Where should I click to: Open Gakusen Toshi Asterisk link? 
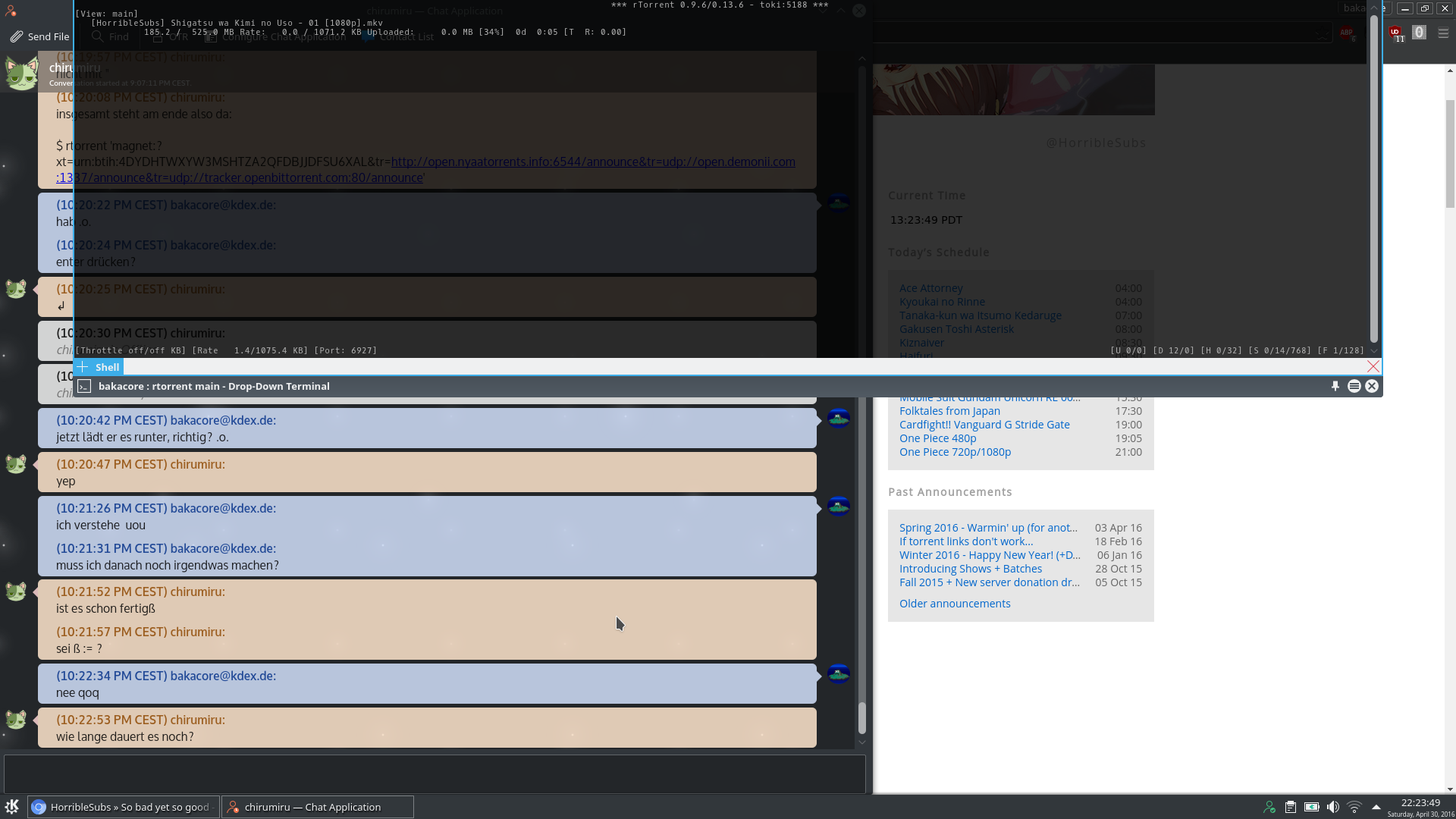[956, 329]
